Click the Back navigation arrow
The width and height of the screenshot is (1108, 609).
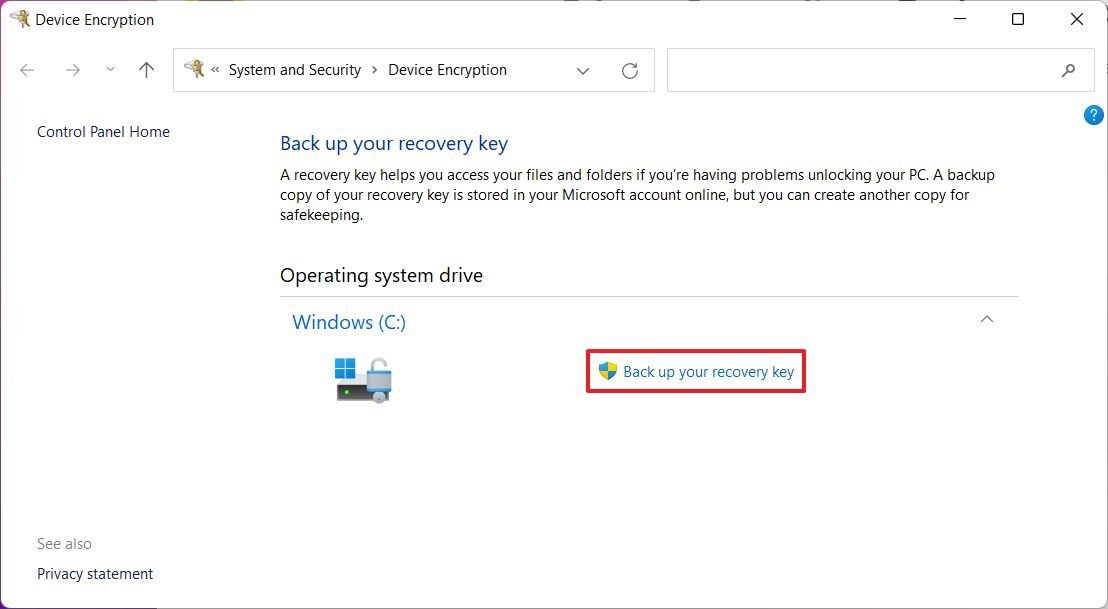coord(27,70)
